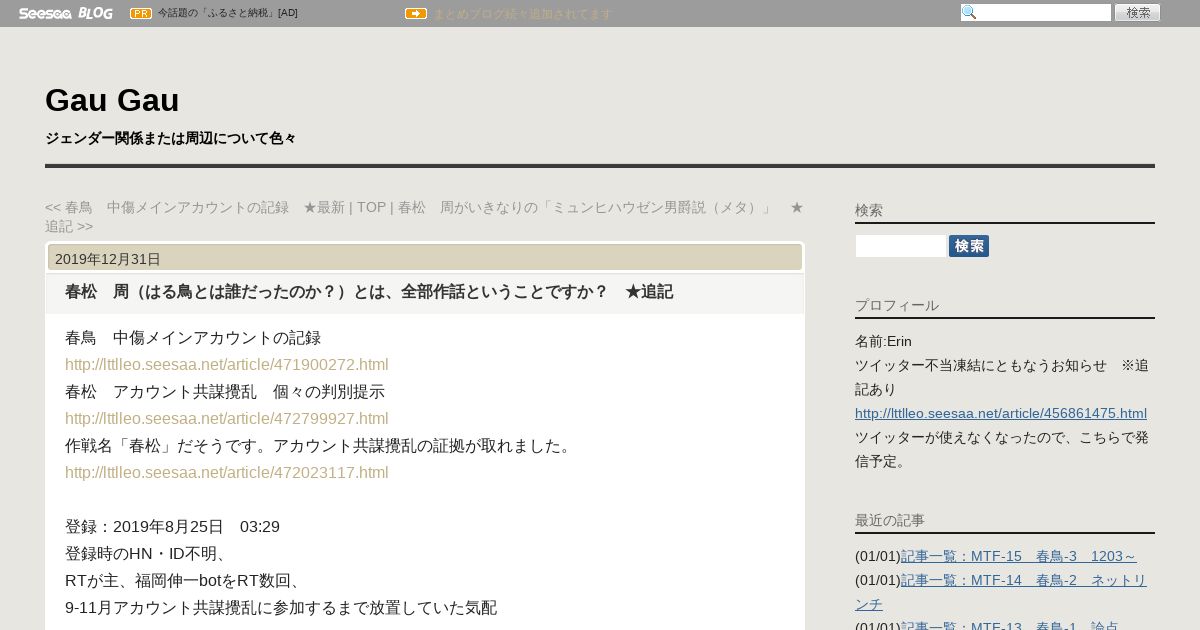Click the line RTが主、福岡伸一botをRT数回、
The width and height of the screenshot is (1200, 630).
click(x=185, y=581)
